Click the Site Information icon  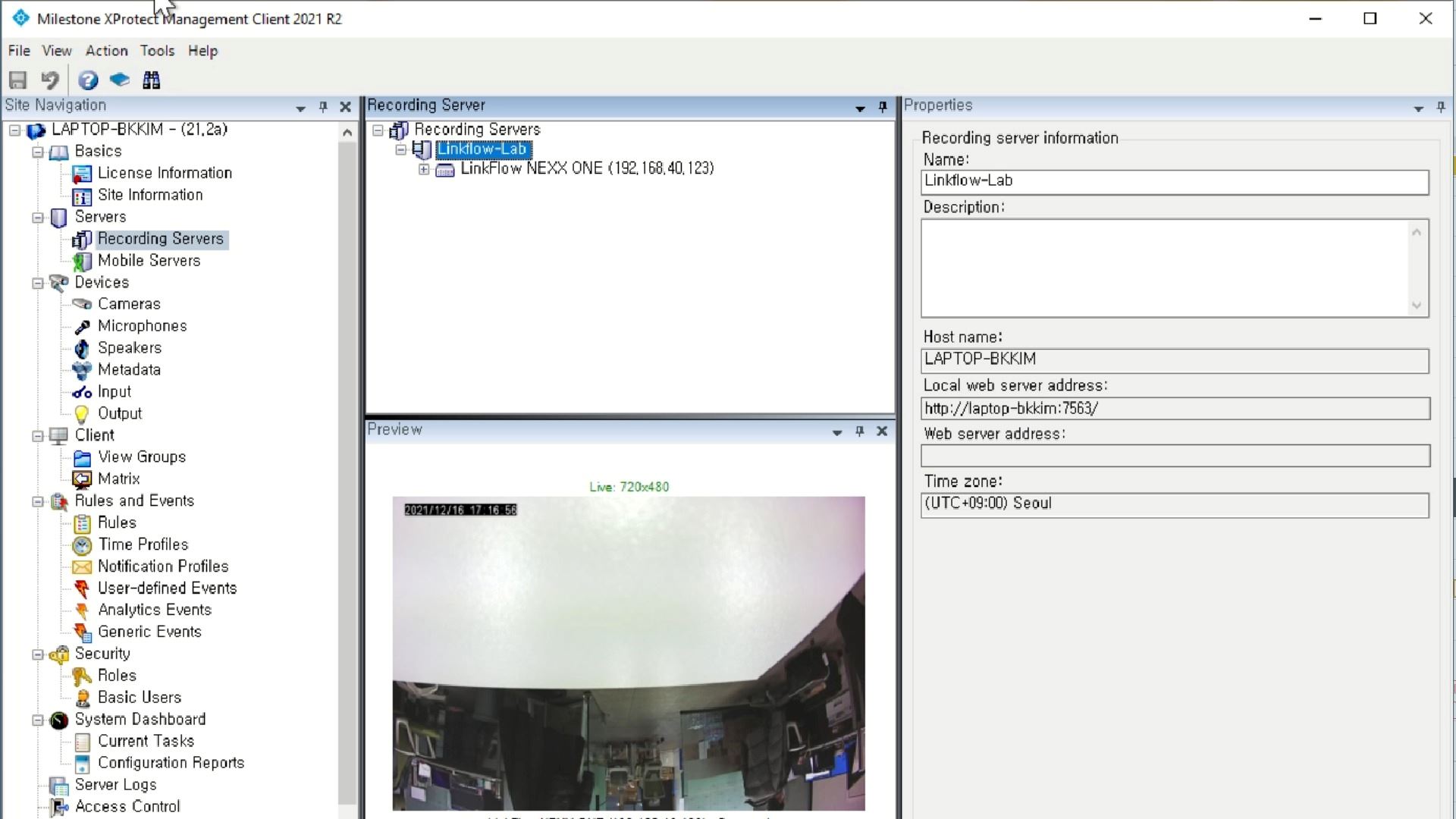click(x=82, y=196)
